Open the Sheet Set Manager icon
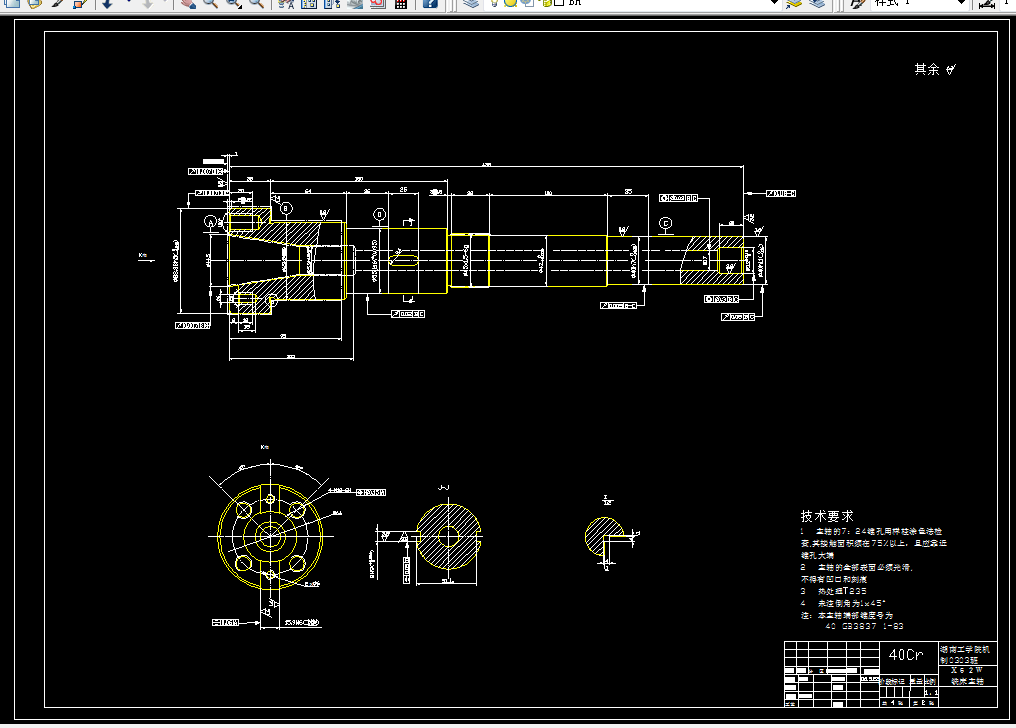The image size is (1016, 728). pyautogui.click(x=354, y=3)
